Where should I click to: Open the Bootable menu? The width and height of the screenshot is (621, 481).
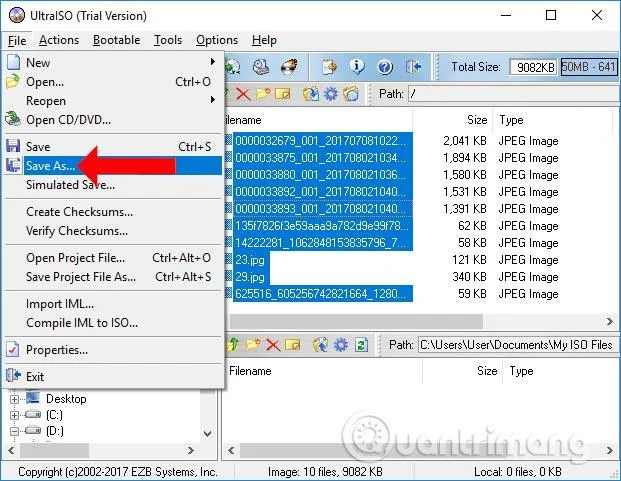(116, 40)
